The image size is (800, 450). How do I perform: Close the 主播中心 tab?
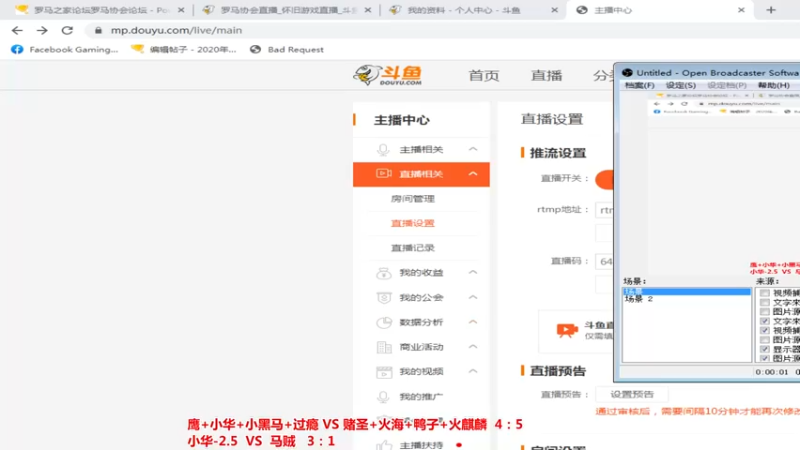741,10
